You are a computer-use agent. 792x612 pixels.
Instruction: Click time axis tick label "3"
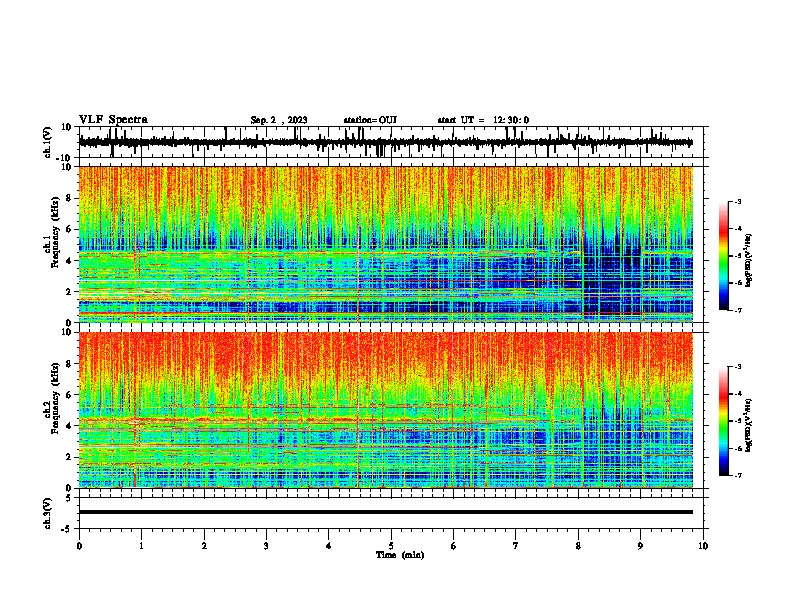pos(266,546)
